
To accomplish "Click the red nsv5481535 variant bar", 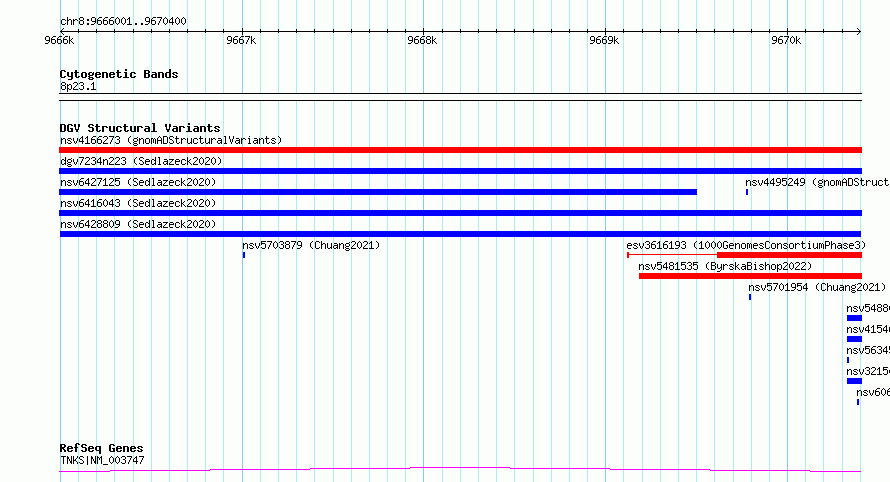I will (750, 276).
